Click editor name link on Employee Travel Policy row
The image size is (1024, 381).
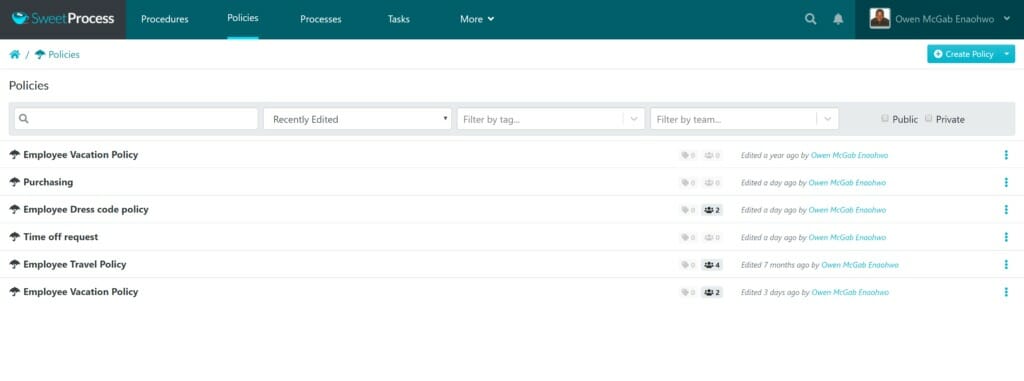click(859, 265)
